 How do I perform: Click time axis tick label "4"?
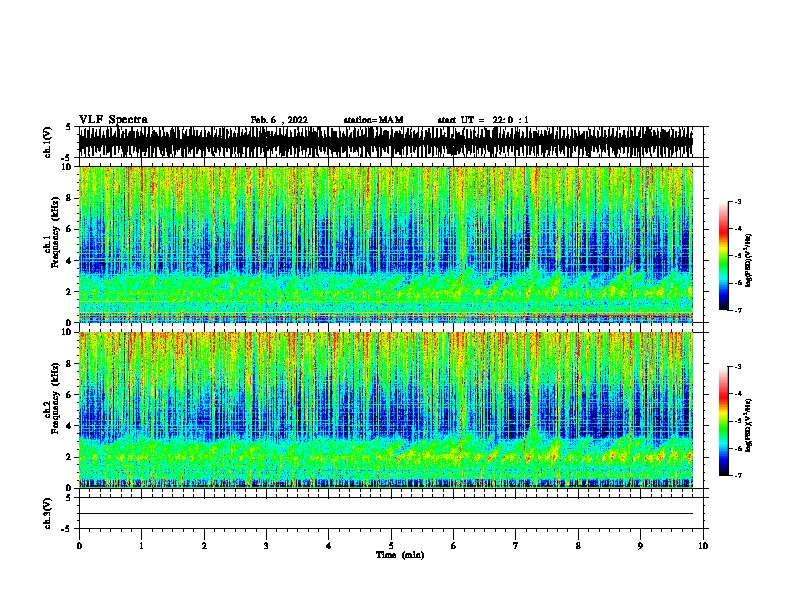(329, 546)
